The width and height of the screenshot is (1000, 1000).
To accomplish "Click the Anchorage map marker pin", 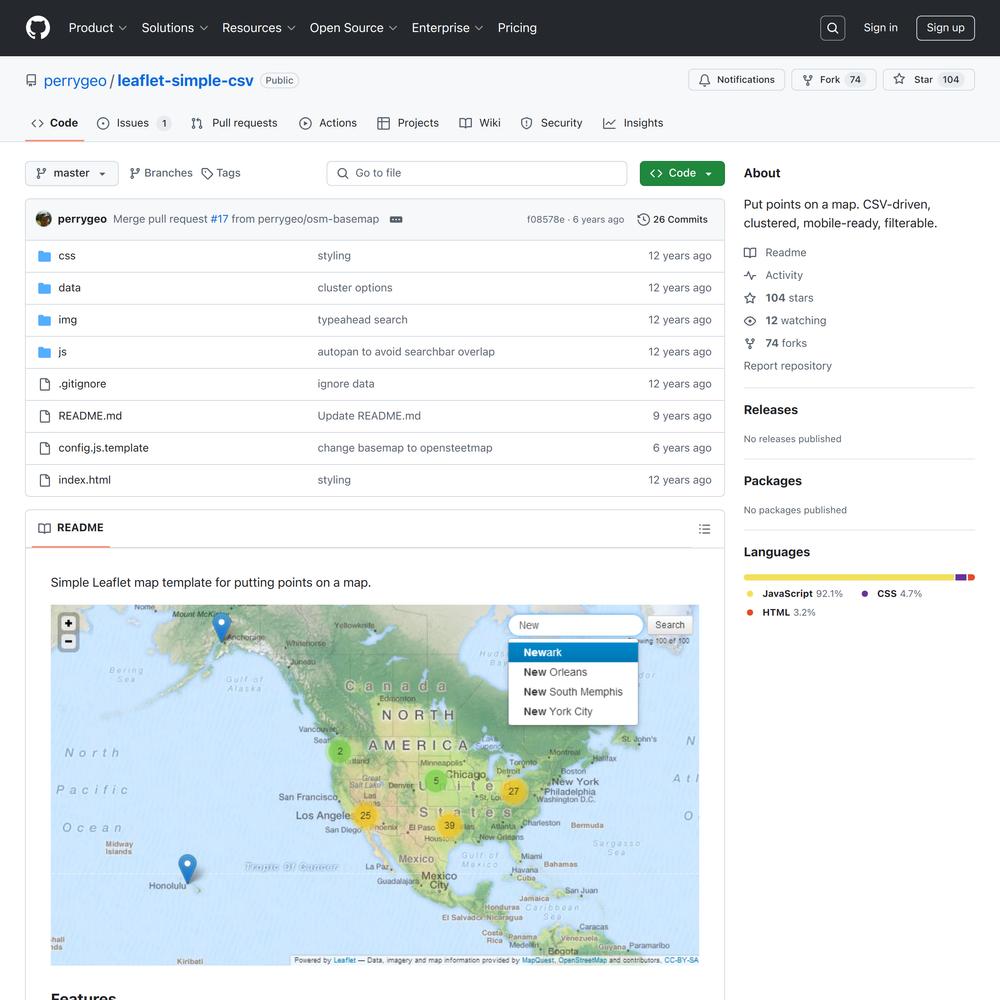I will [x=221, y=627].
